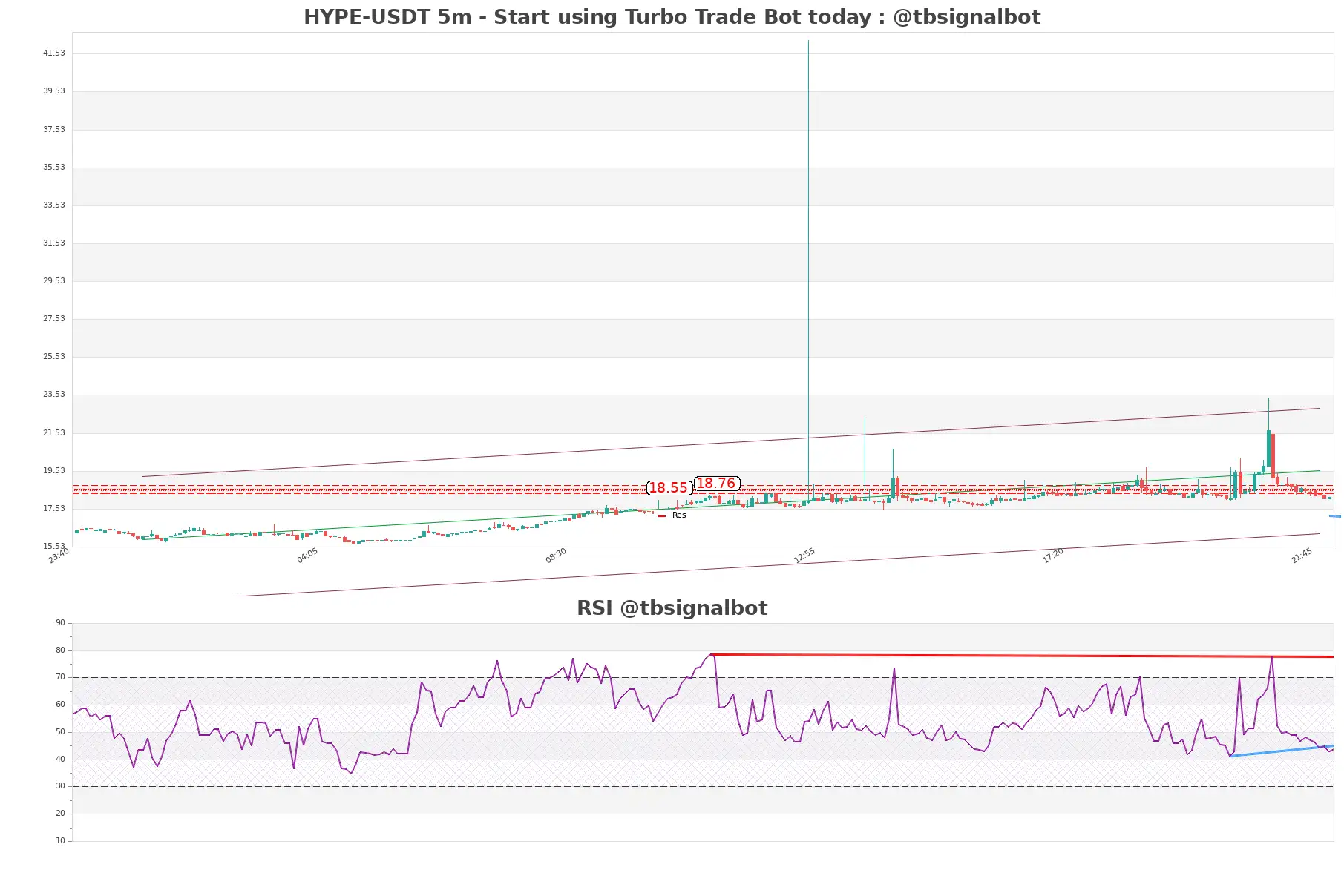Click the 27.53 price axis label

click(x=53, y=319)
